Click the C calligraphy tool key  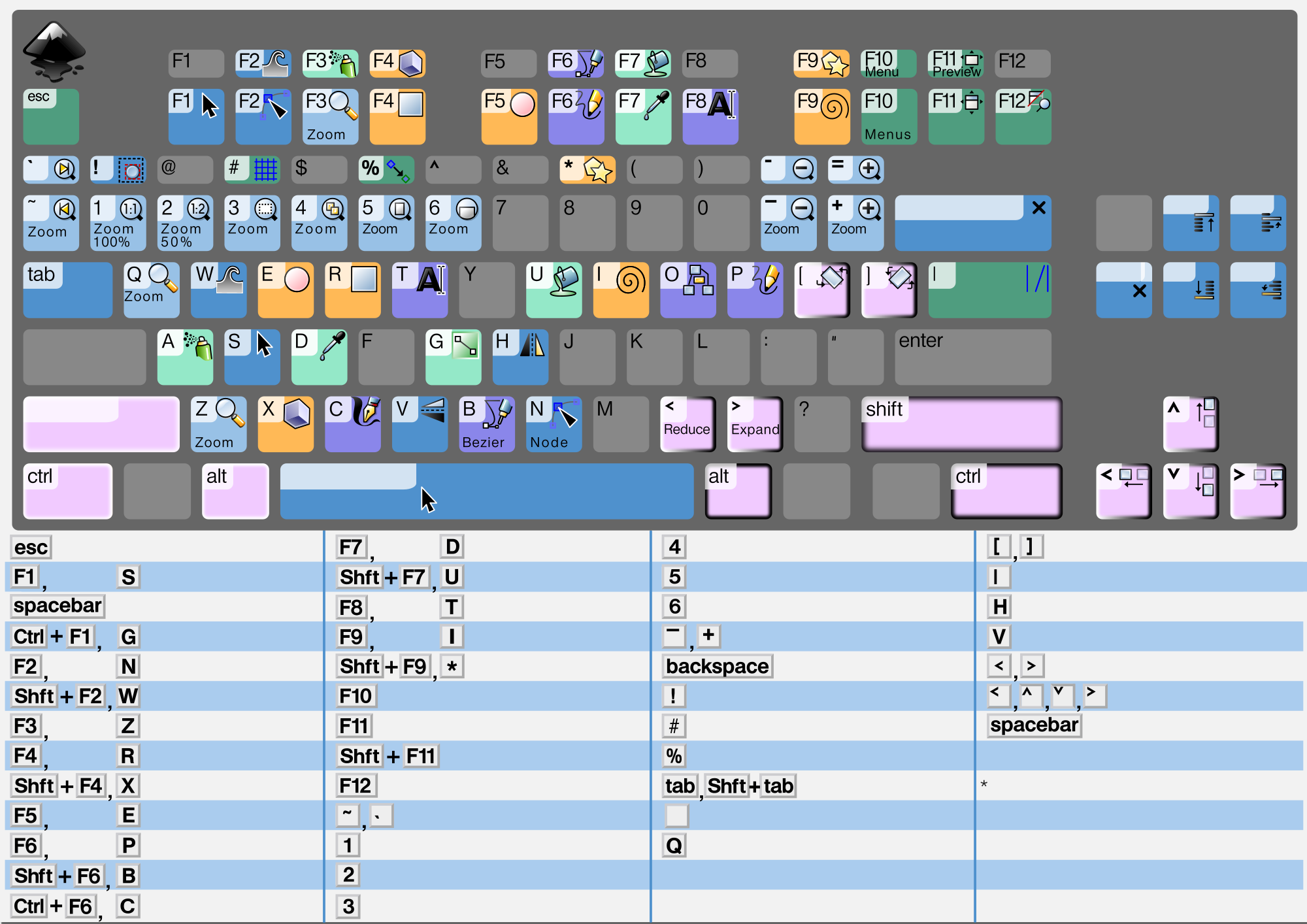tap(352, 424)
